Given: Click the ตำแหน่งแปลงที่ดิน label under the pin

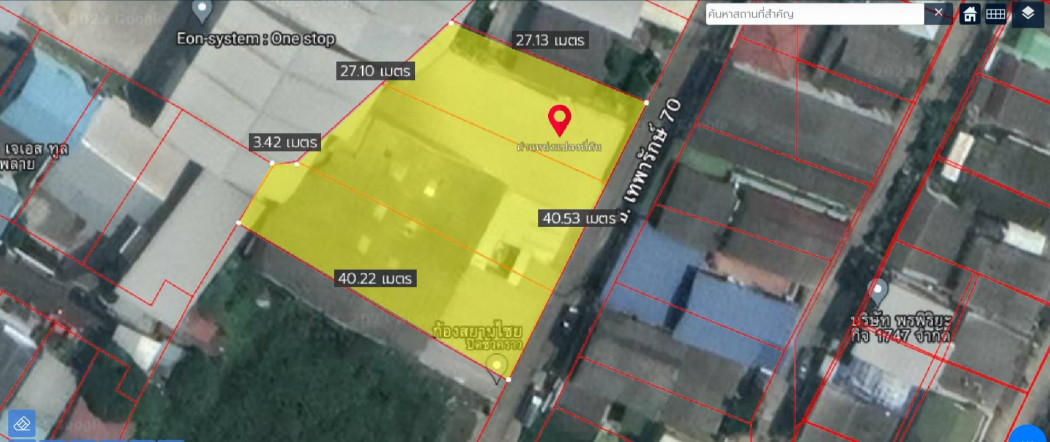Looking at the screenshot, I should point(558,145).
